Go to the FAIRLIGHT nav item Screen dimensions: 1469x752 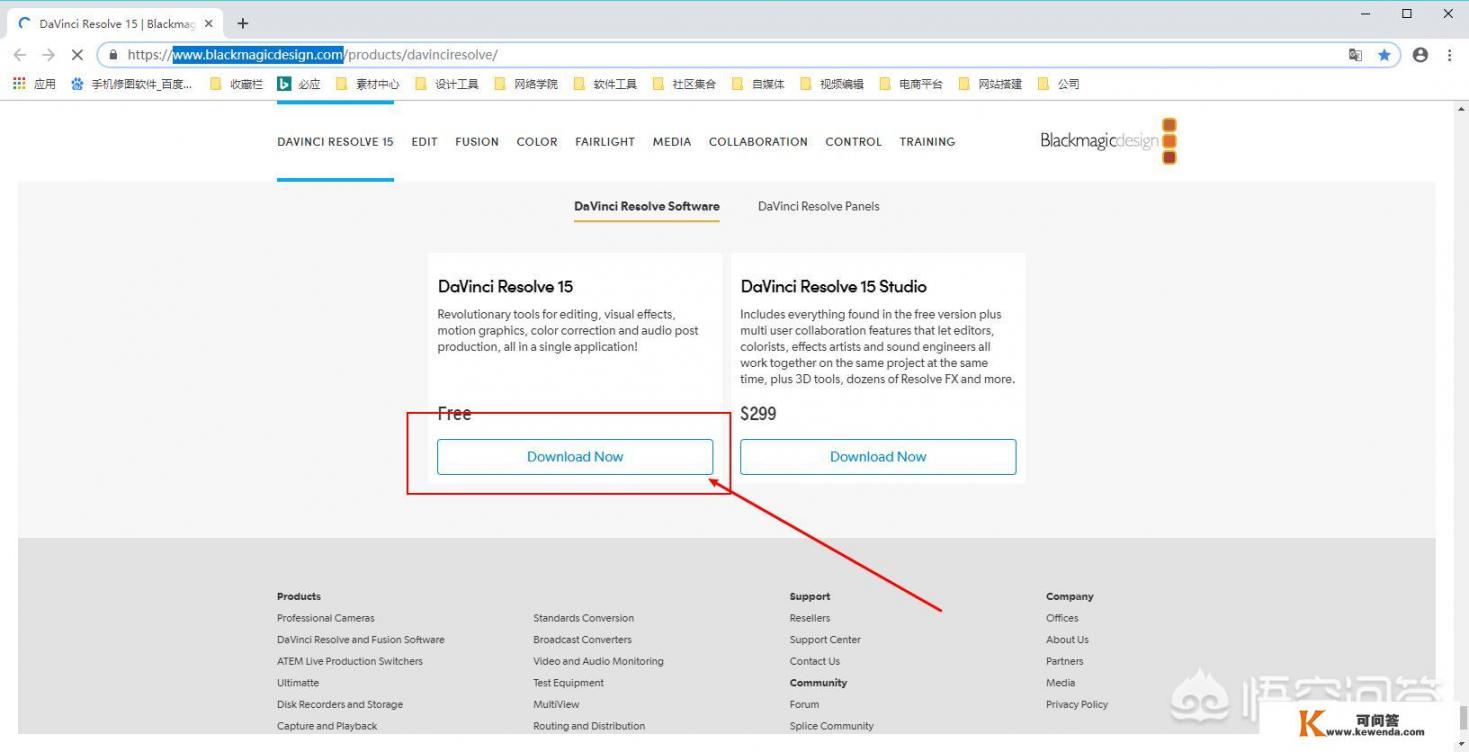click(605, 142)
